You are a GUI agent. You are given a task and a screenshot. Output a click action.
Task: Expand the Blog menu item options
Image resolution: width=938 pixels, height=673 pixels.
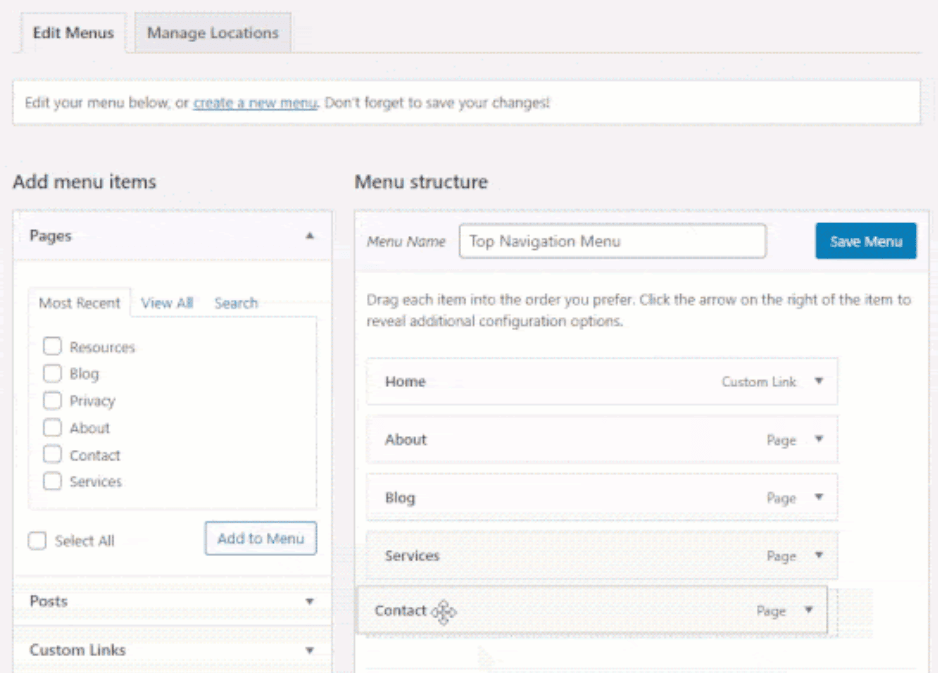tap(819, 497)
